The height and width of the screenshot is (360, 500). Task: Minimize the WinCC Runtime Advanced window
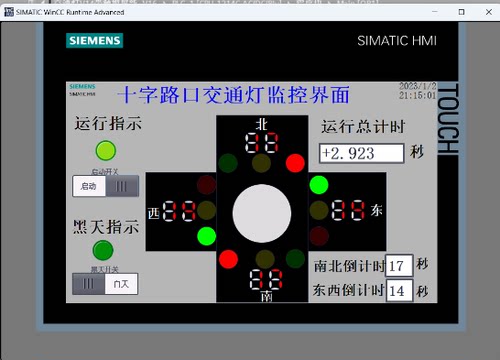click(435, 12)
